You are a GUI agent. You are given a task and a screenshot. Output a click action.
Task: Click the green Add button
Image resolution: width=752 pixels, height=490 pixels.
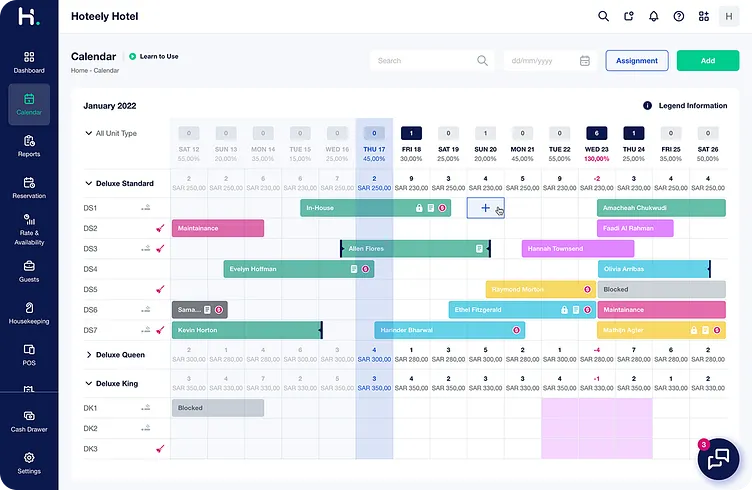708,60
